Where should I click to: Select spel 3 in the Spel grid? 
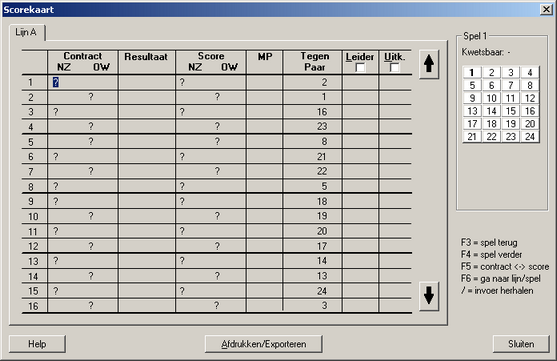tap(511, 72)
